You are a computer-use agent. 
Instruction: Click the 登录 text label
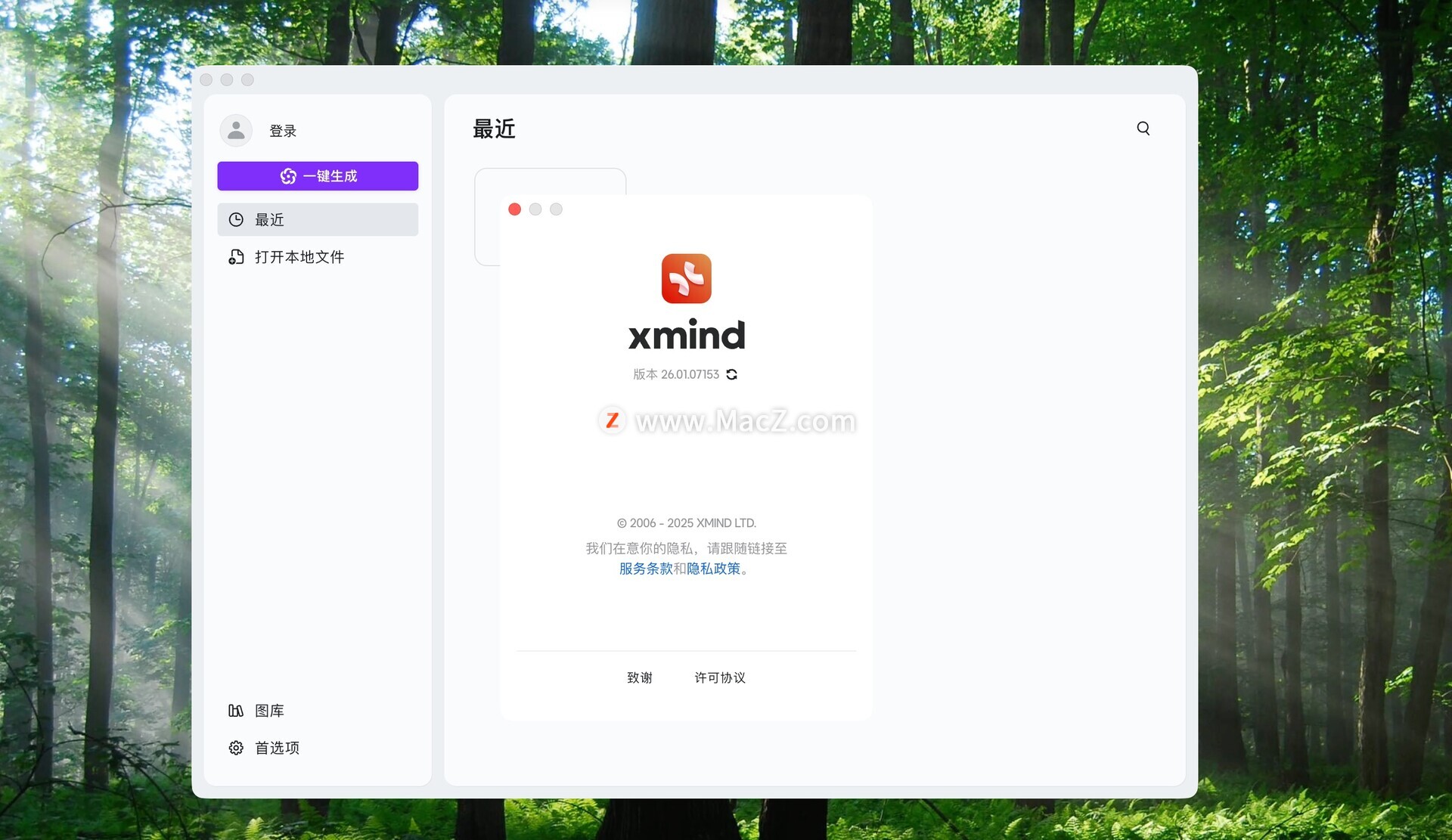coord(283,131)
